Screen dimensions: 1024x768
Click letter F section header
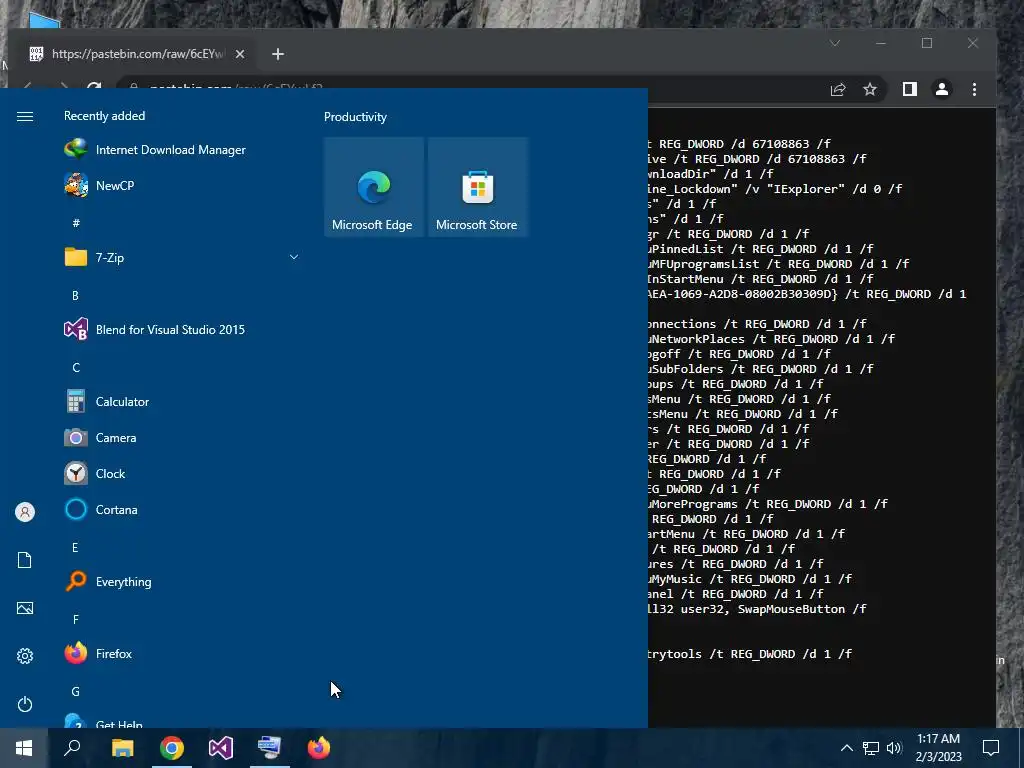point(76,619)
